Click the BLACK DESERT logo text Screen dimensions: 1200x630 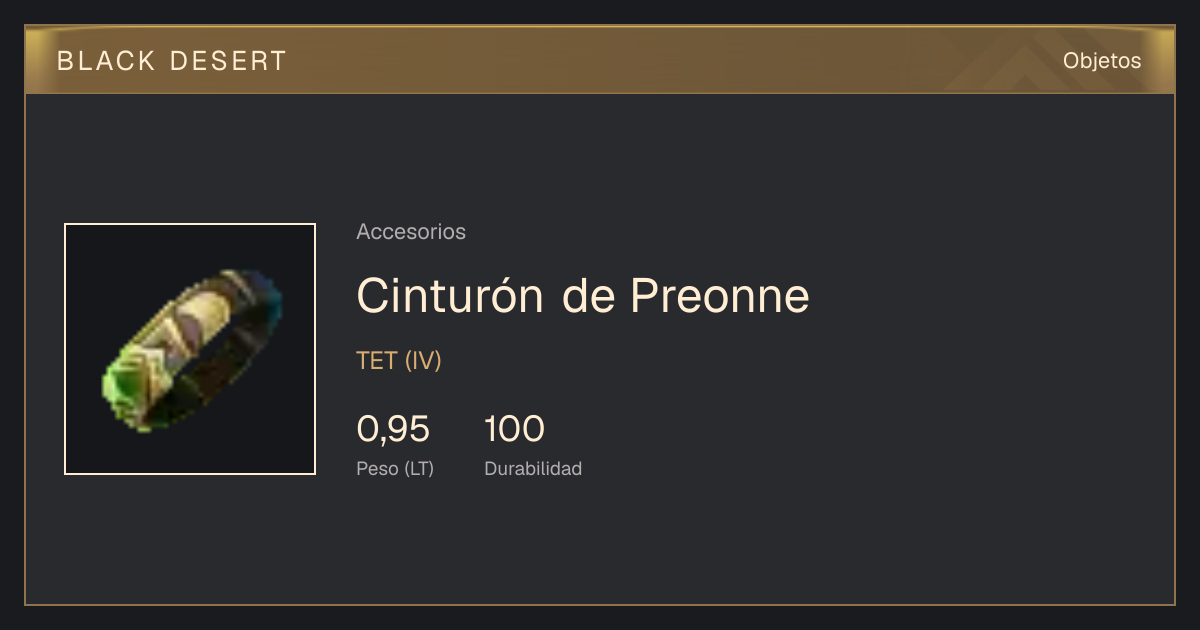172,61
